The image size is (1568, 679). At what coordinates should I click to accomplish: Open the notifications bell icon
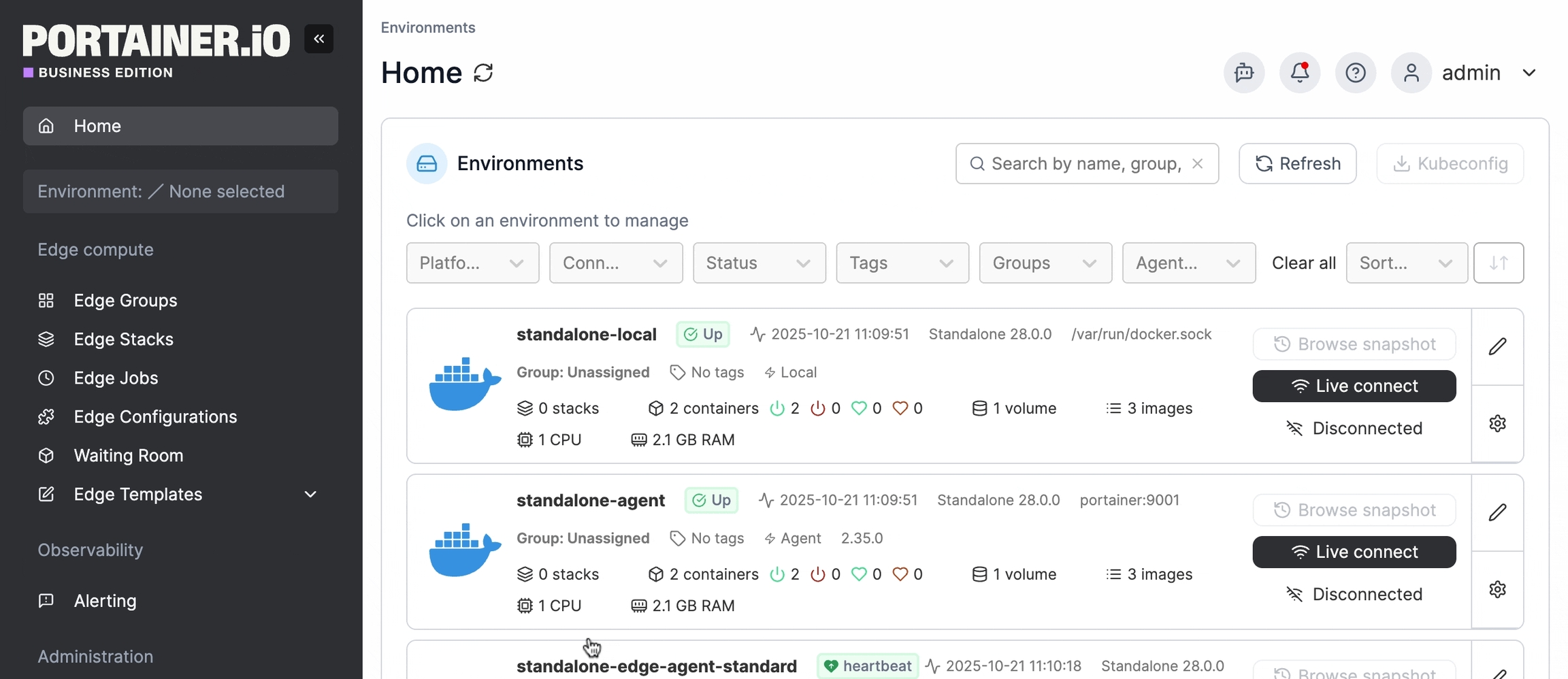pos(1299,73)
